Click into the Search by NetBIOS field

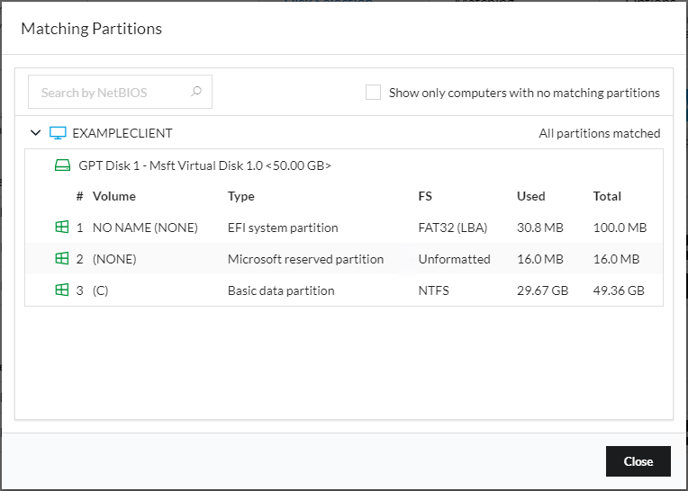[x=120, y=92]
